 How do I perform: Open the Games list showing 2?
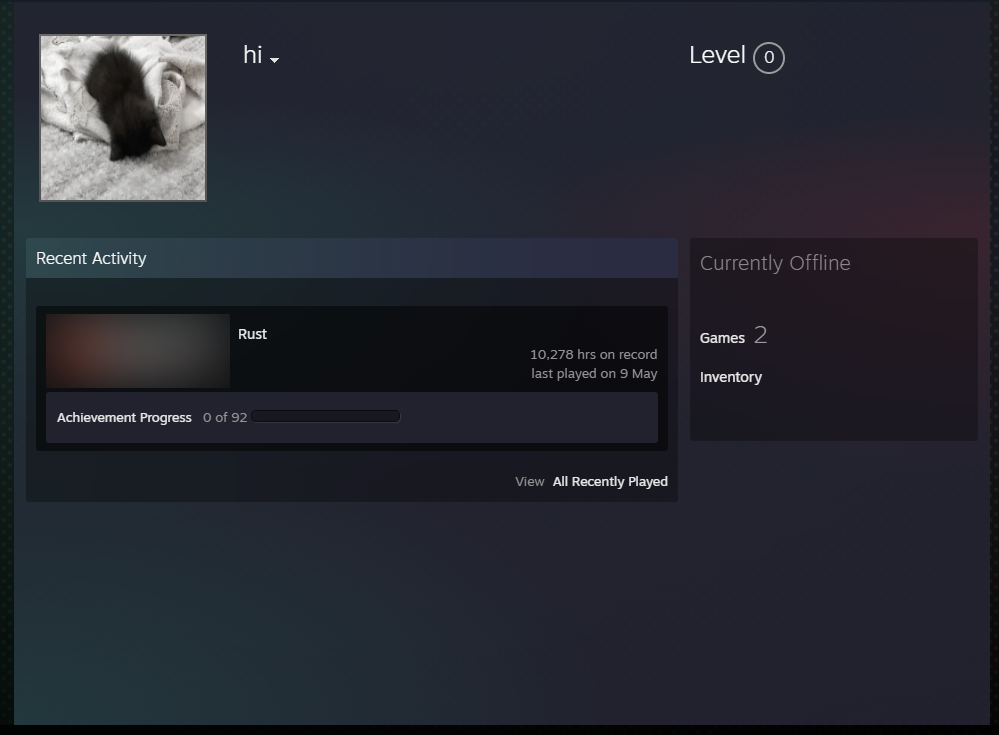click(722, 338)
